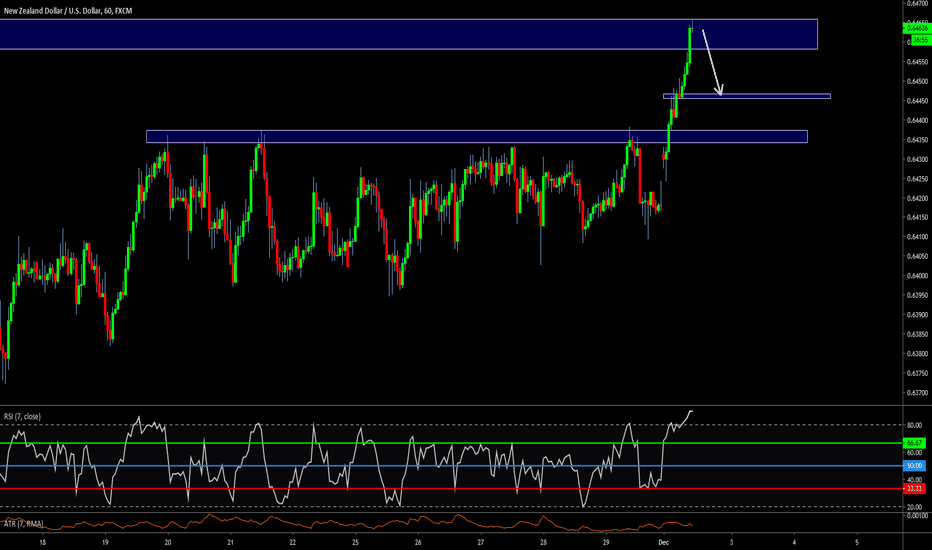Image resolution: width=932 pixels, height=550 pixels.
Task: Click date 26 on the time axis
Action: (x=418, y=542)
